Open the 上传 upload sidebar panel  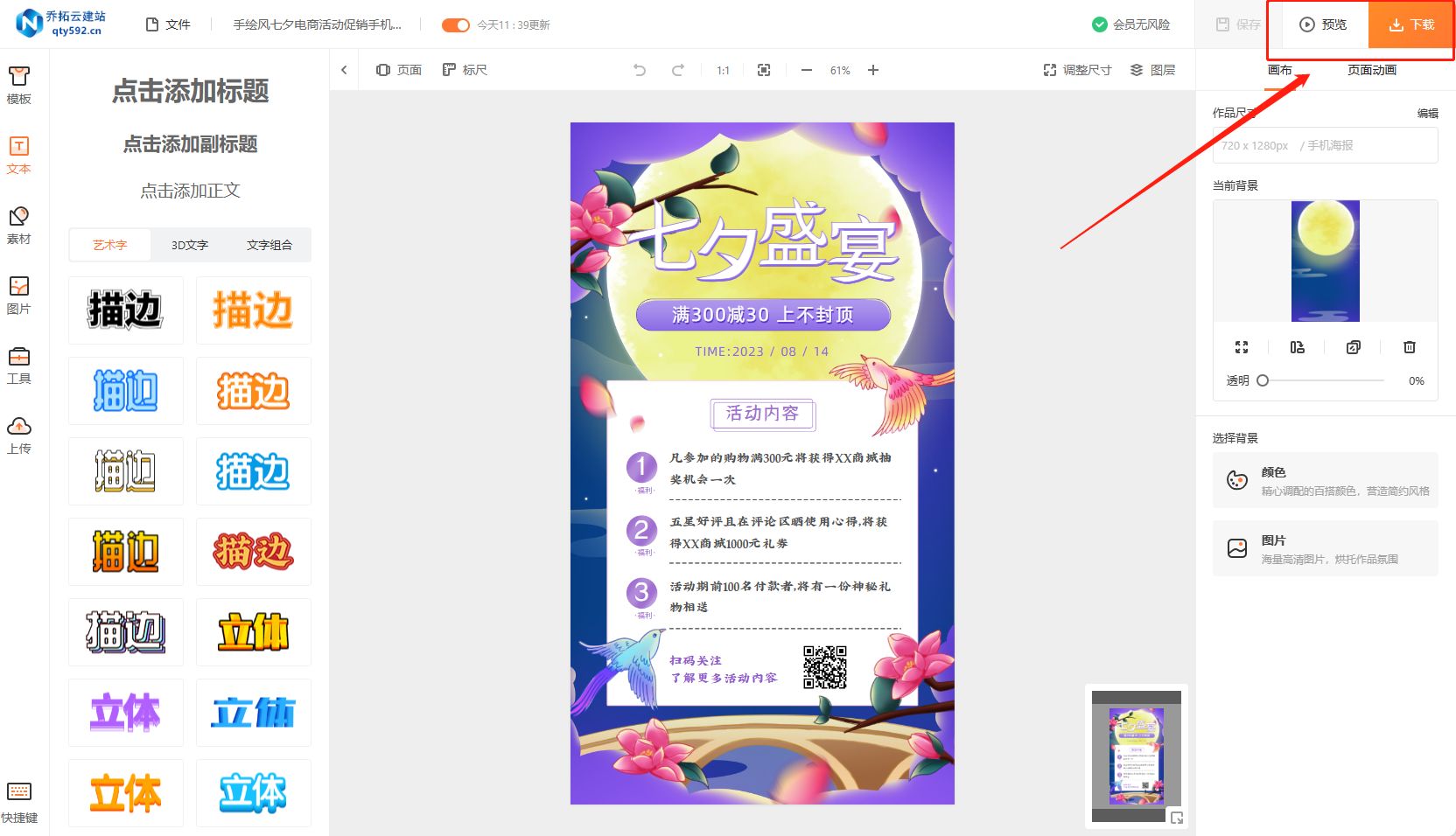[18, 435]
